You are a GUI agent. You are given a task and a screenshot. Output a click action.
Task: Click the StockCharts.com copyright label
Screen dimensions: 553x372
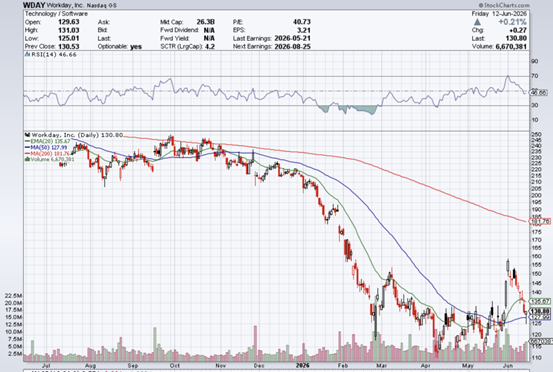coord(504,5)
